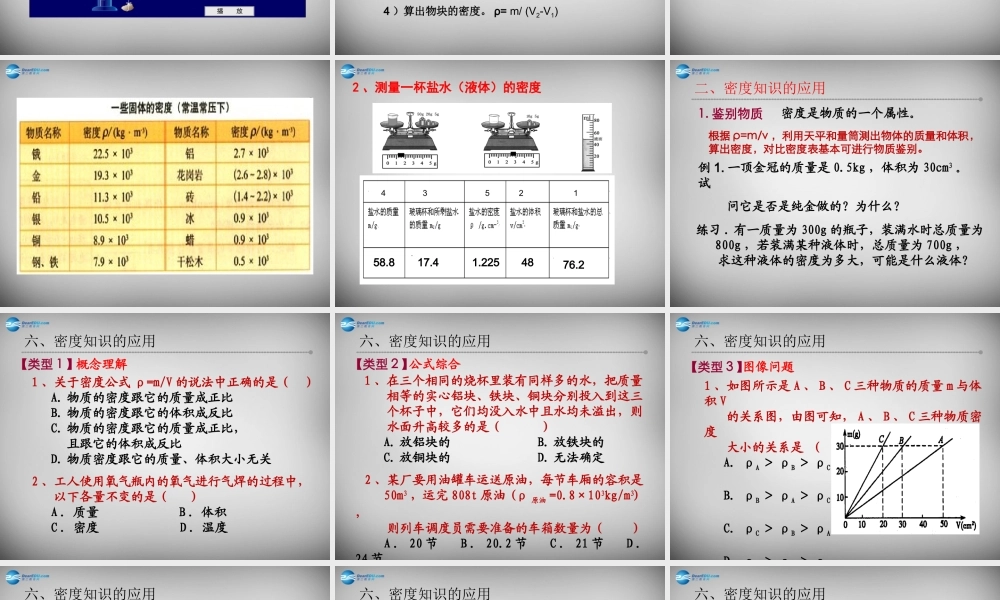Choose answer D. 温度 in oxygen question

pyautogui.click(x=203, y=527)
